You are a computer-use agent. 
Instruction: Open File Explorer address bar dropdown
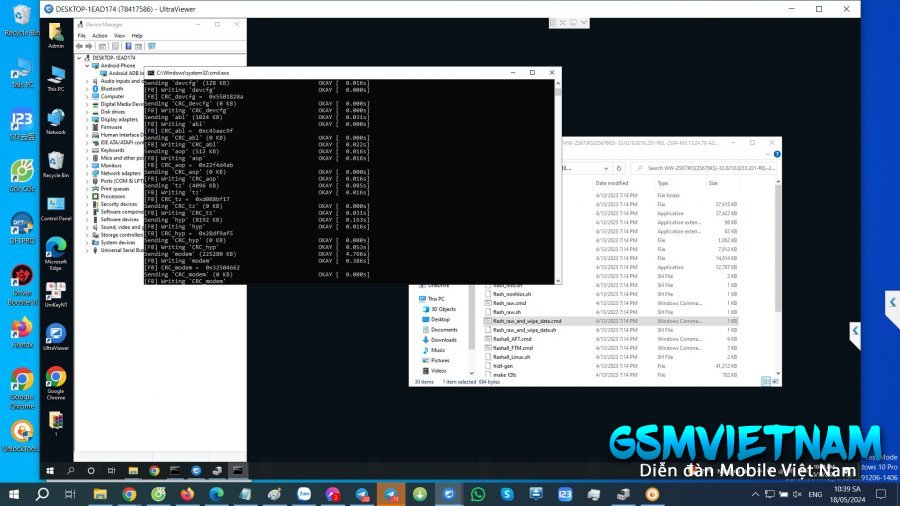[606, 168]
